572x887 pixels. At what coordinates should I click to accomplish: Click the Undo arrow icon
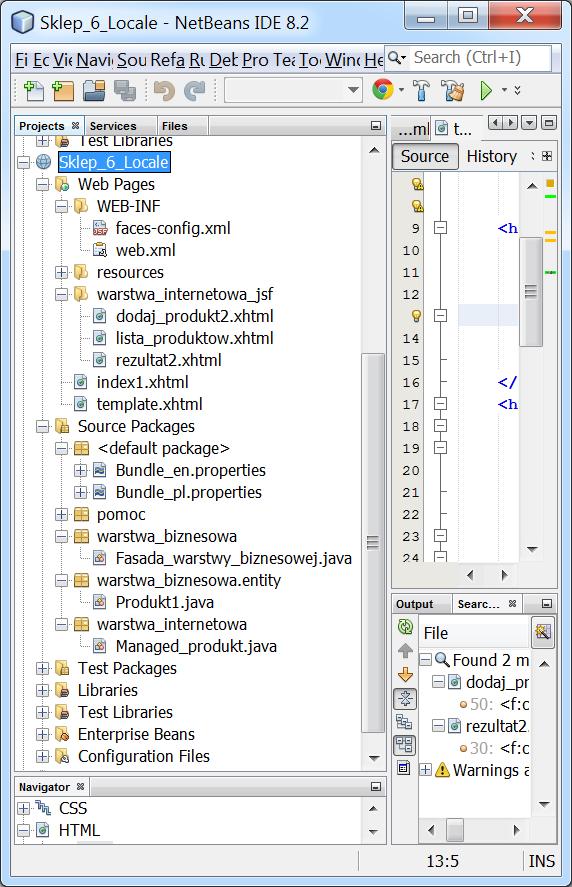pyautogui.click(x=164, y=91)
